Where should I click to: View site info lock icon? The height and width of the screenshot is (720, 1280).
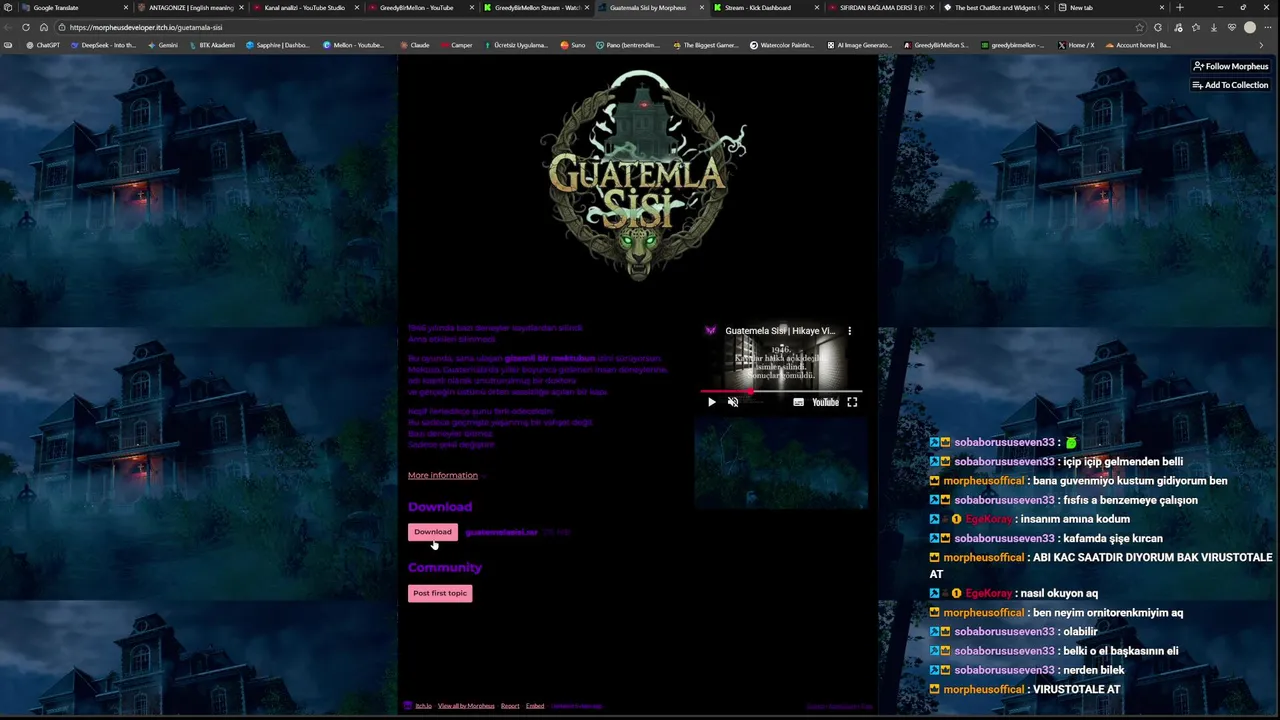click(62, 27)
